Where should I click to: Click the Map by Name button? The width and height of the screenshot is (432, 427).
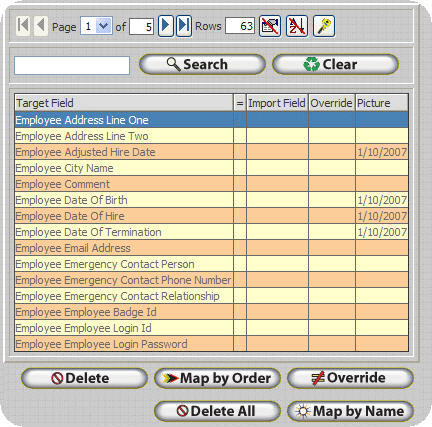coord(350,411)
